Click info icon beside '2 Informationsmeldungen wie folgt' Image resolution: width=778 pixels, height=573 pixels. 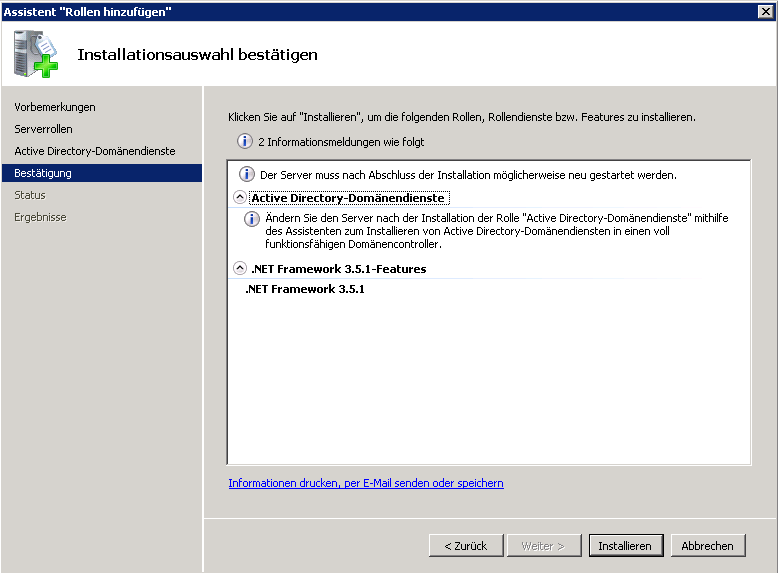(244, 142)
